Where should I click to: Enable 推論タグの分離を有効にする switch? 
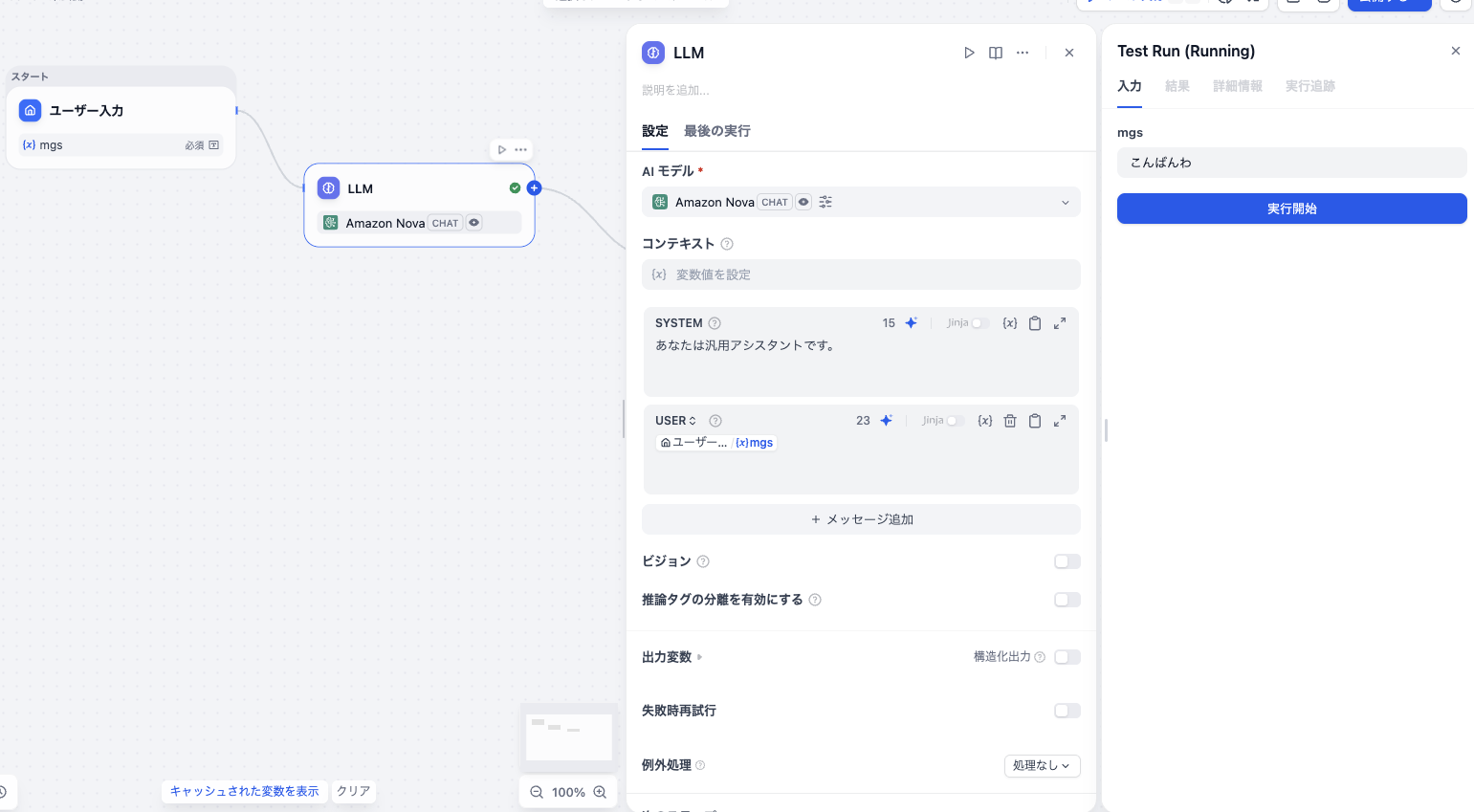pos(1067,600)
